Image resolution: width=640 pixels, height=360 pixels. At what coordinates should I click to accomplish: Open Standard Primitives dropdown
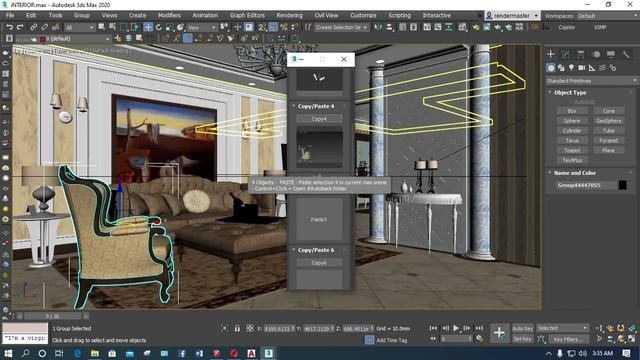(x=591, y=81)
